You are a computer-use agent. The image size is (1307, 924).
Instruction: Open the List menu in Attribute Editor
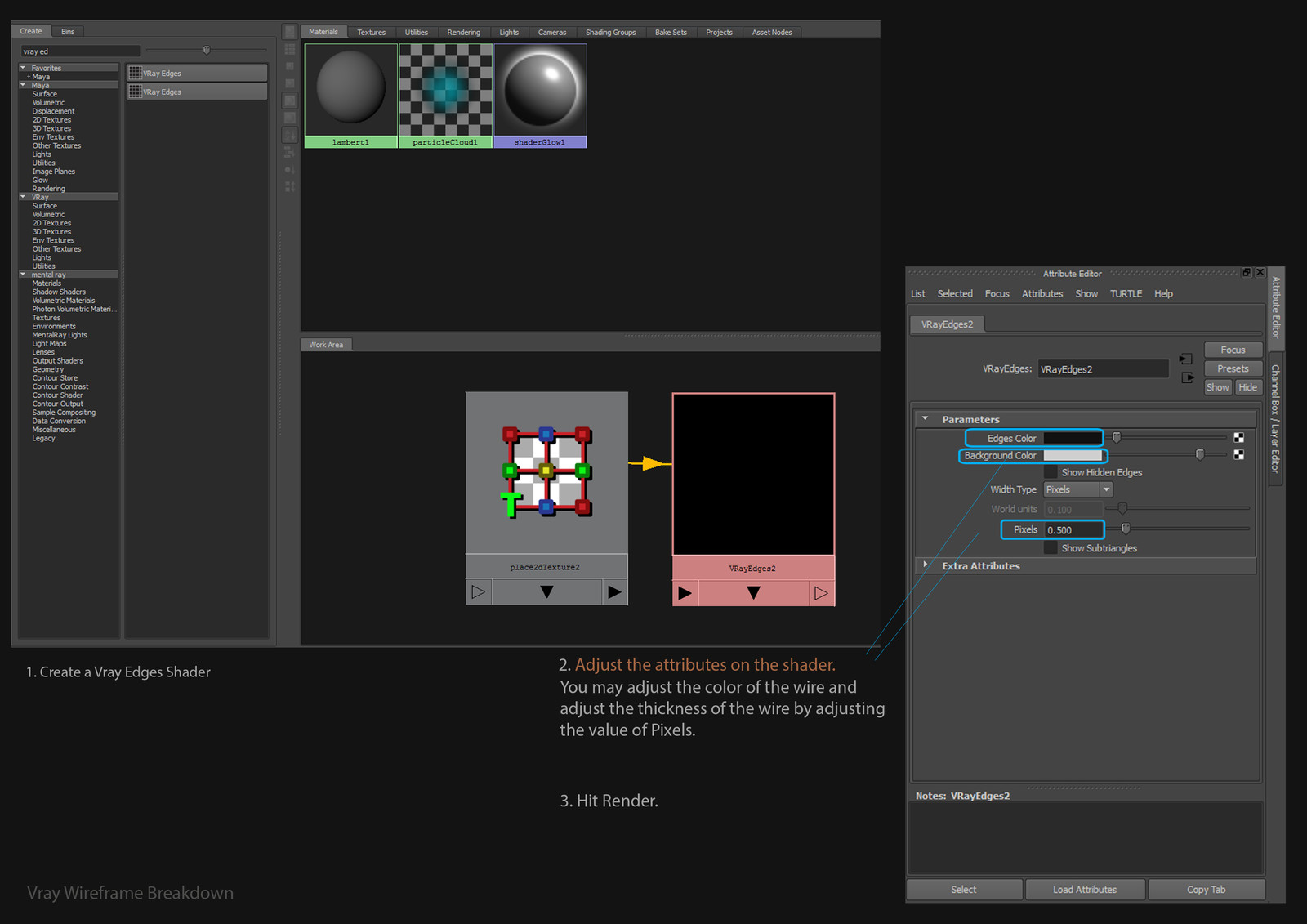point(918,293)
